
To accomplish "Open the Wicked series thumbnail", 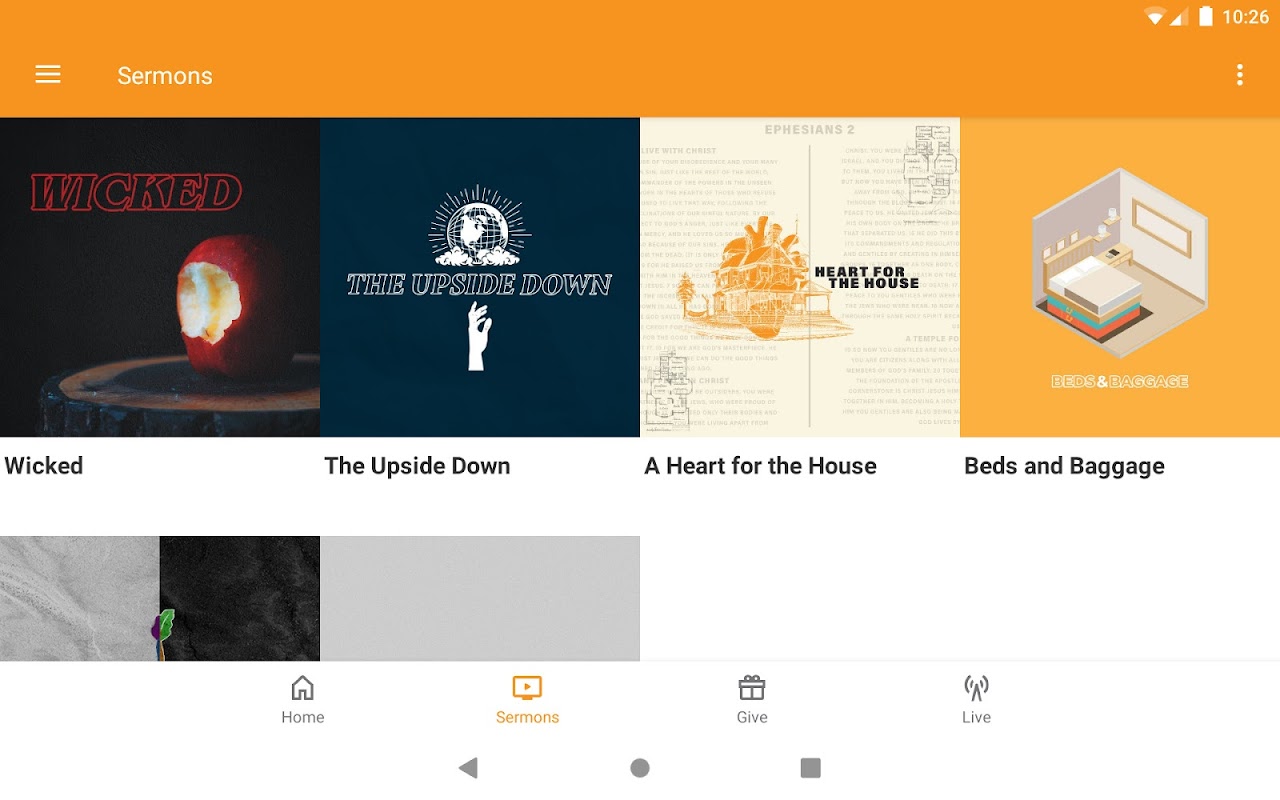I will 160,277.
